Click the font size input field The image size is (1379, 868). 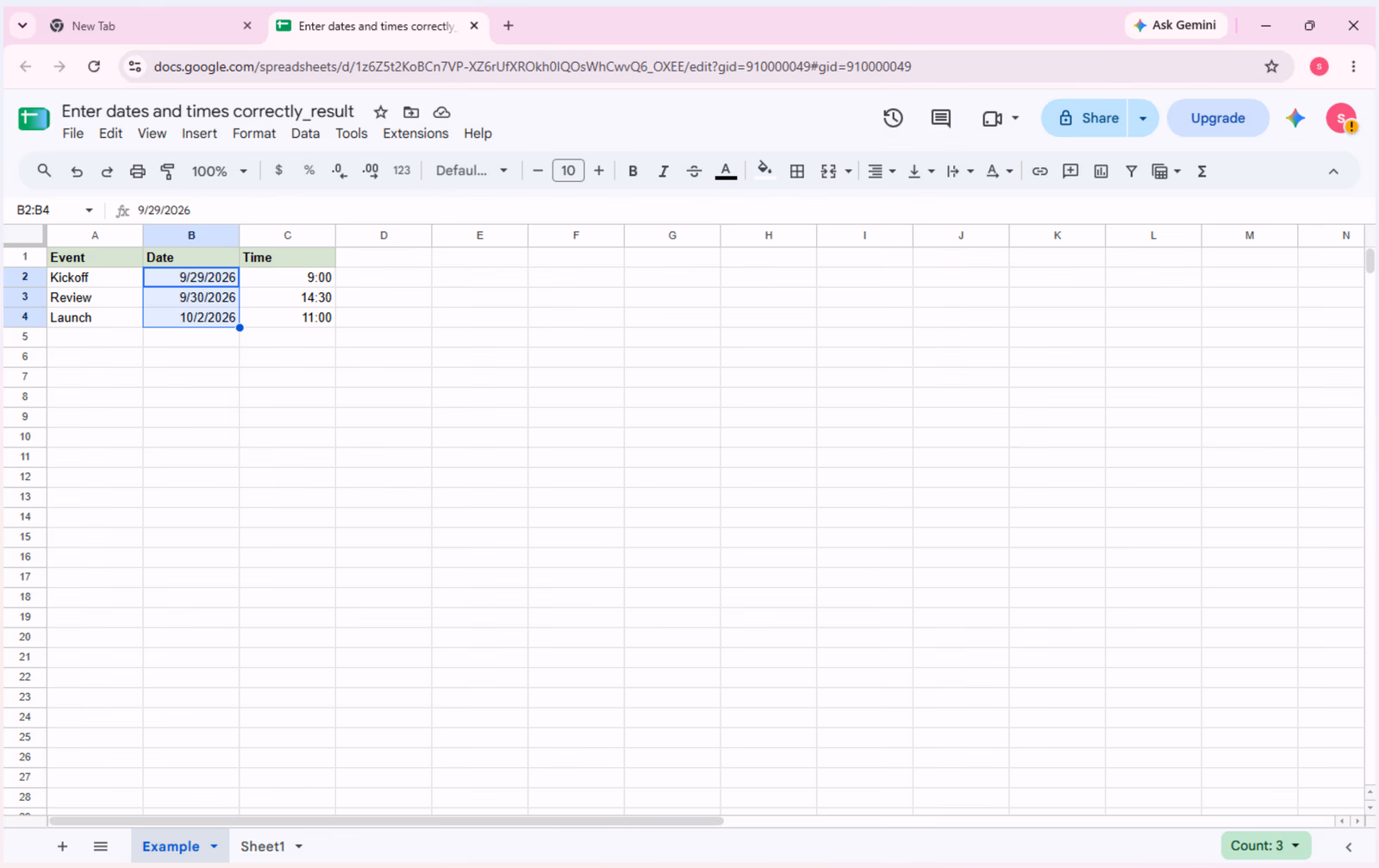click(568, 171)
